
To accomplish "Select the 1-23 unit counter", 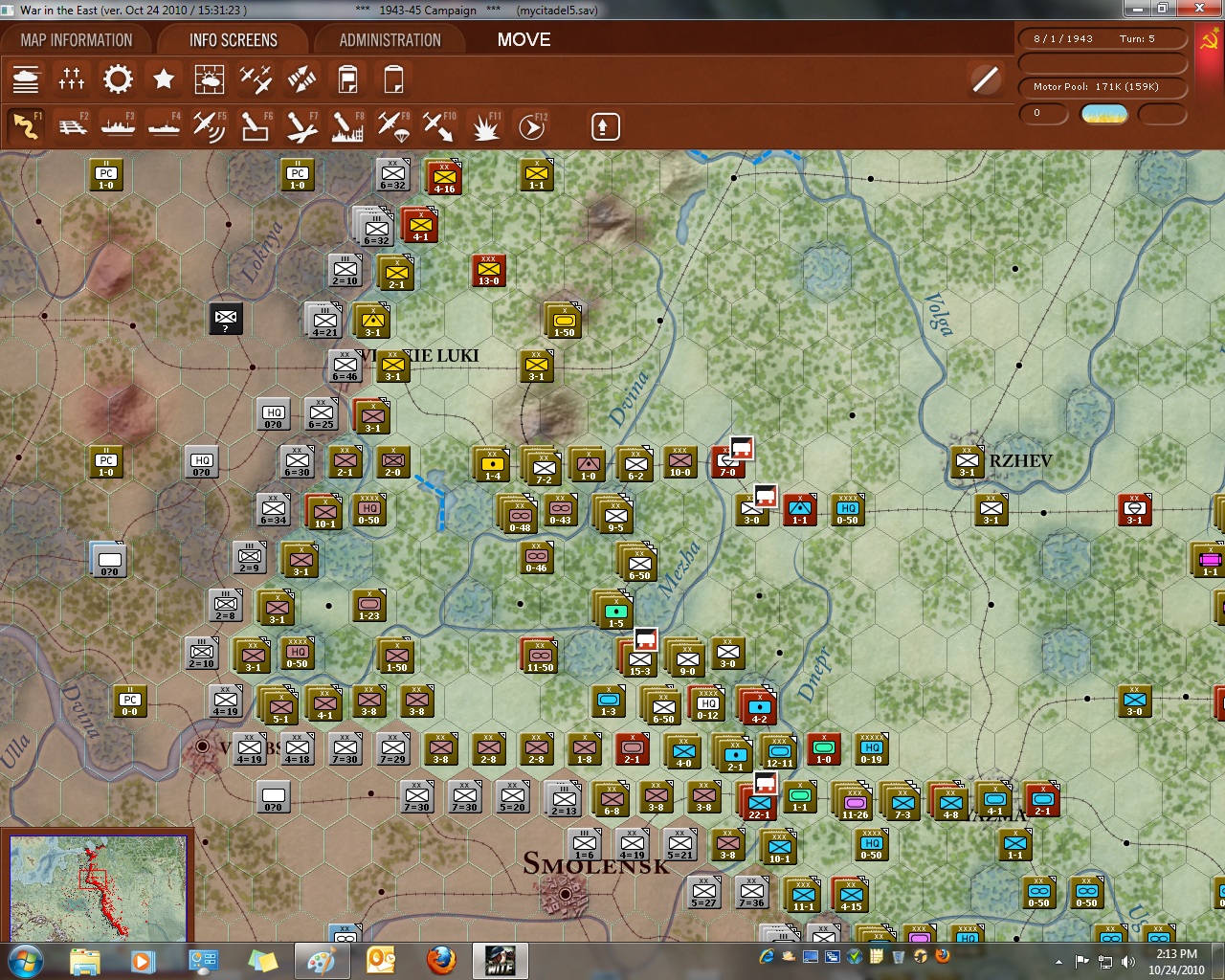I will pos(369,606).
